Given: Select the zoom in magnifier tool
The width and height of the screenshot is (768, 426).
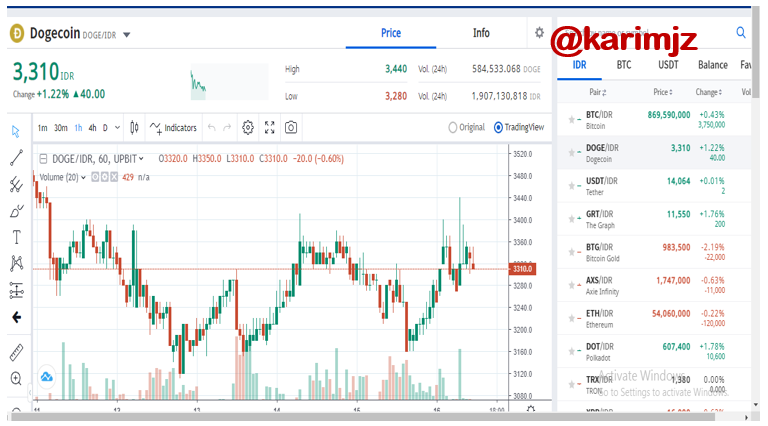Looking at the screenshot, I should pos(16,379).
